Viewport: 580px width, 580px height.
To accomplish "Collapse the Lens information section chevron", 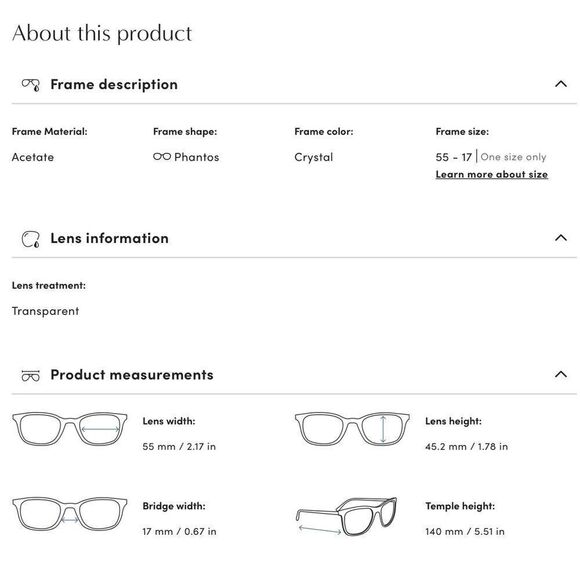I will (x=561, y=237).
